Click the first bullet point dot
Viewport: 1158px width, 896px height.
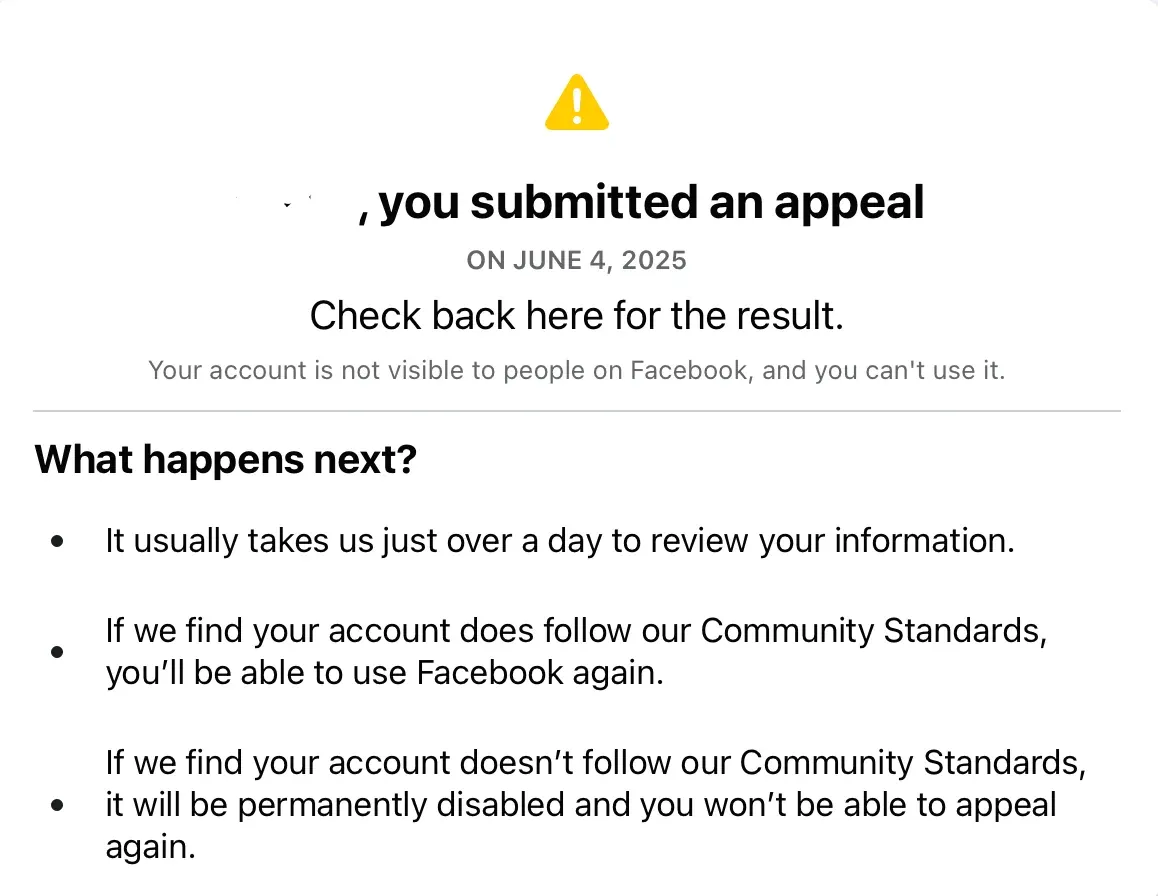58,541
